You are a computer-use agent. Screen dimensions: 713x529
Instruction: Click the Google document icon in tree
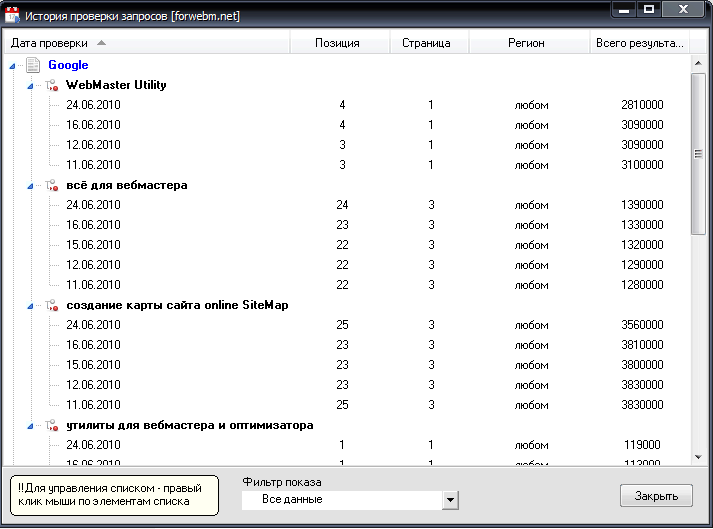[x=33, y=65]
